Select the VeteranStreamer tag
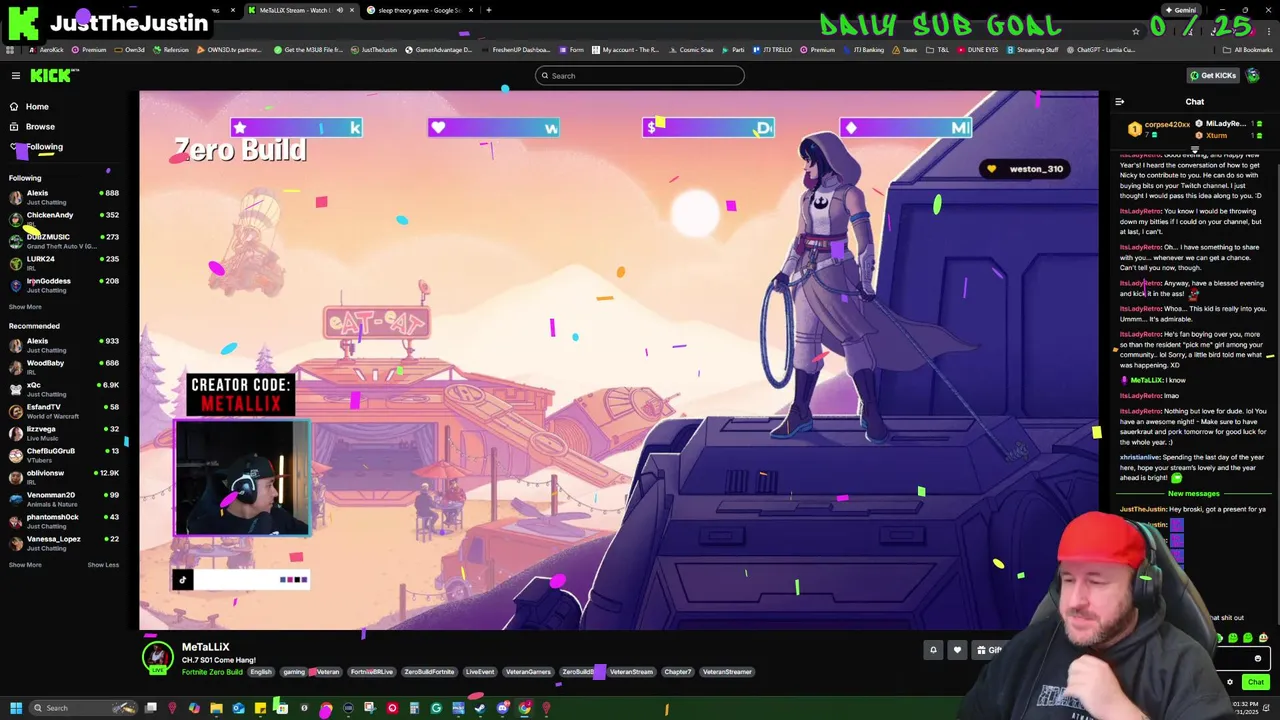1280x720 pixels. coord(727,672)
